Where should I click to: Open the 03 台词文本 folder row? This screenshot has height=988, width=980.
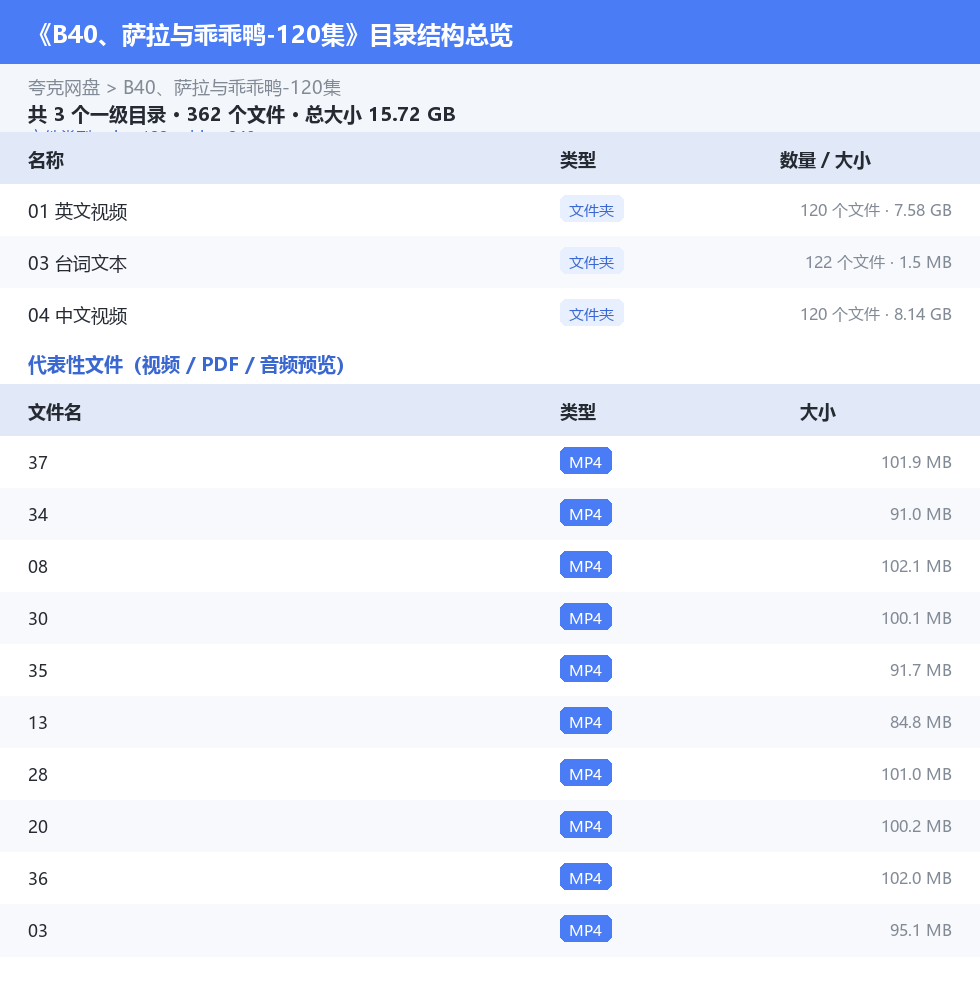(490, 262)
